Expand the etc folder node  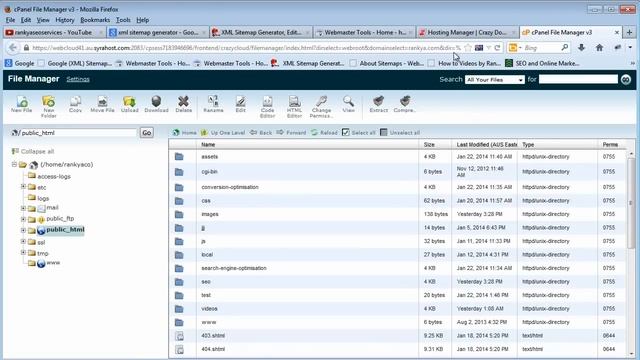point(23,187)
